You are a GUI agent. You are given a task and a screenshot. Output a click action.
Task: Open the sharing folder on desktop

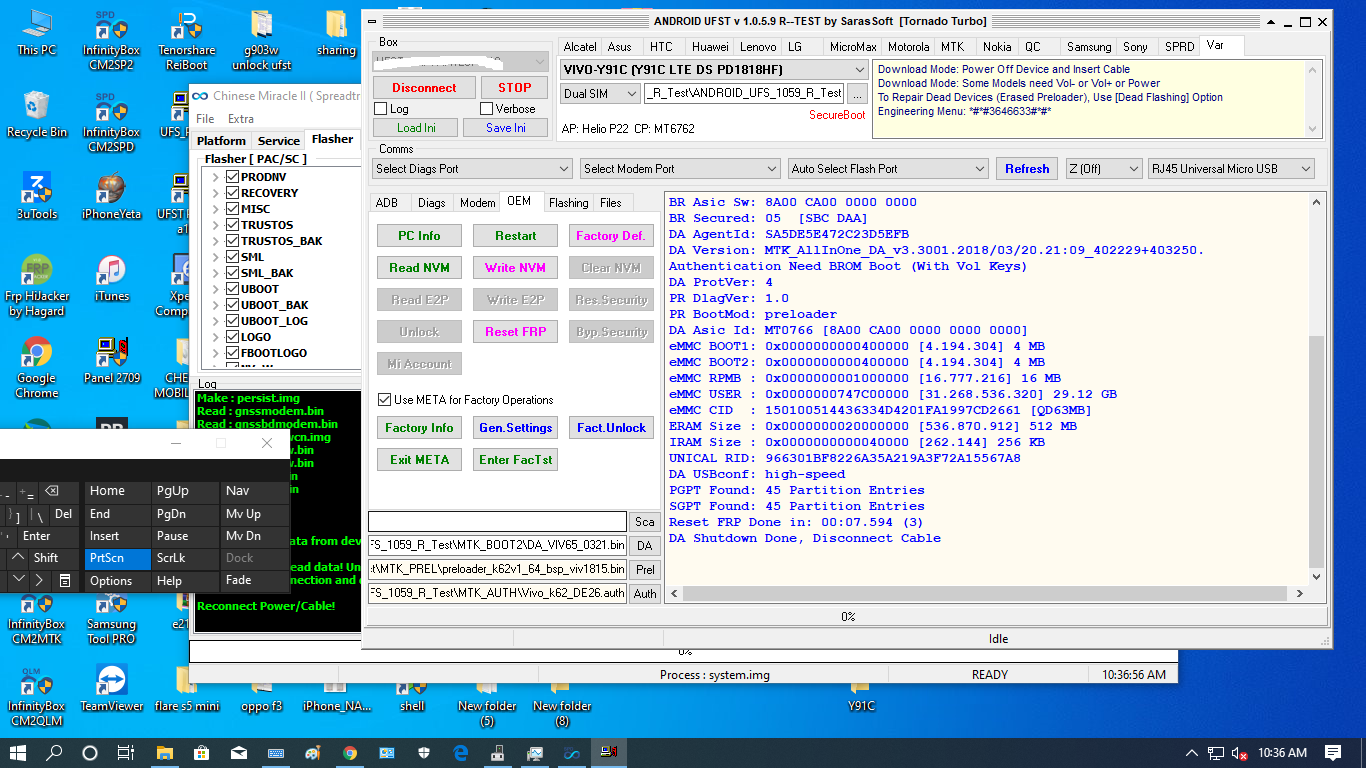pyautogui.click(x=336, y=32)
